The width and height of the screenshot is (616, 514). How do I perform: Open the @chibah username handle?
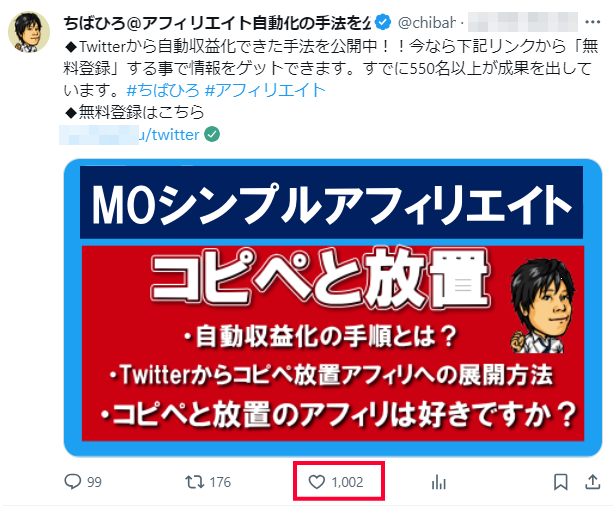[427, 22]
